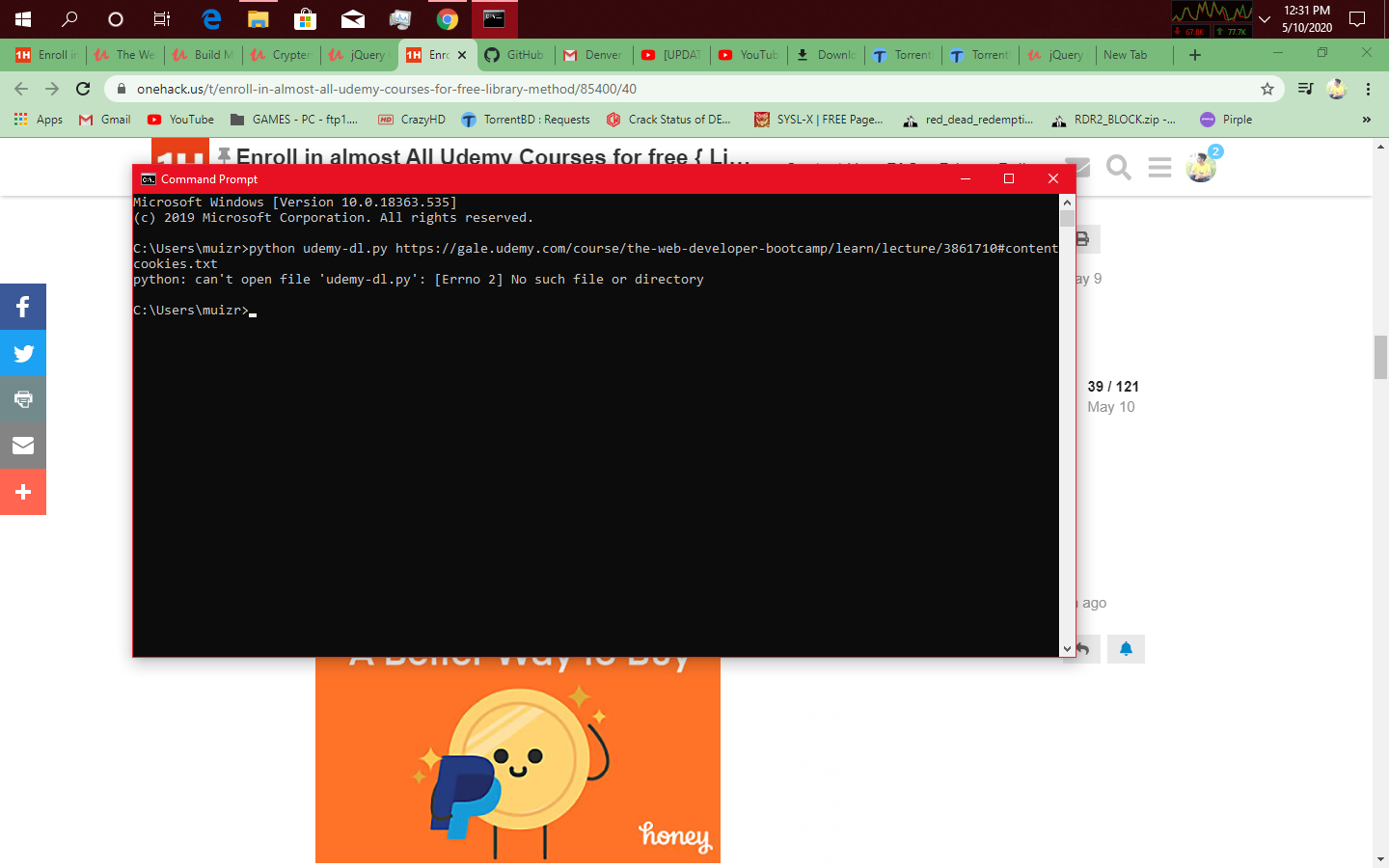This screenshot has width=1389, height=868.
Task: Open the forum hamburger menu
Action: coord(1159,168)
